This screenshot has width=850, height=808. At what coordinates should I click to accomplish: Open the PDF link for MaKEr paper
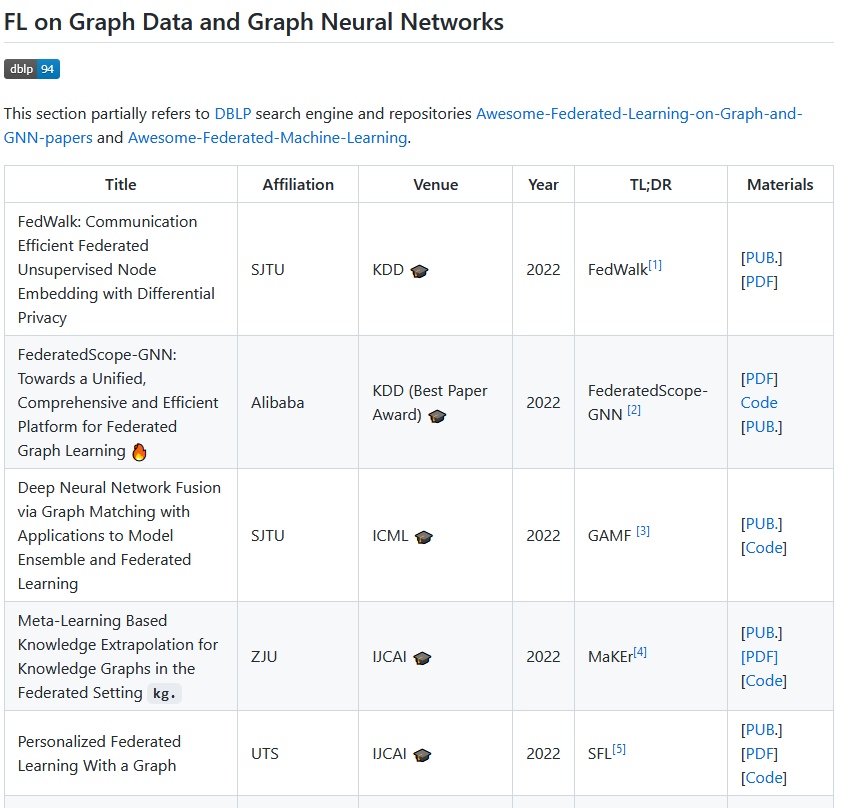tap(761, 657)
